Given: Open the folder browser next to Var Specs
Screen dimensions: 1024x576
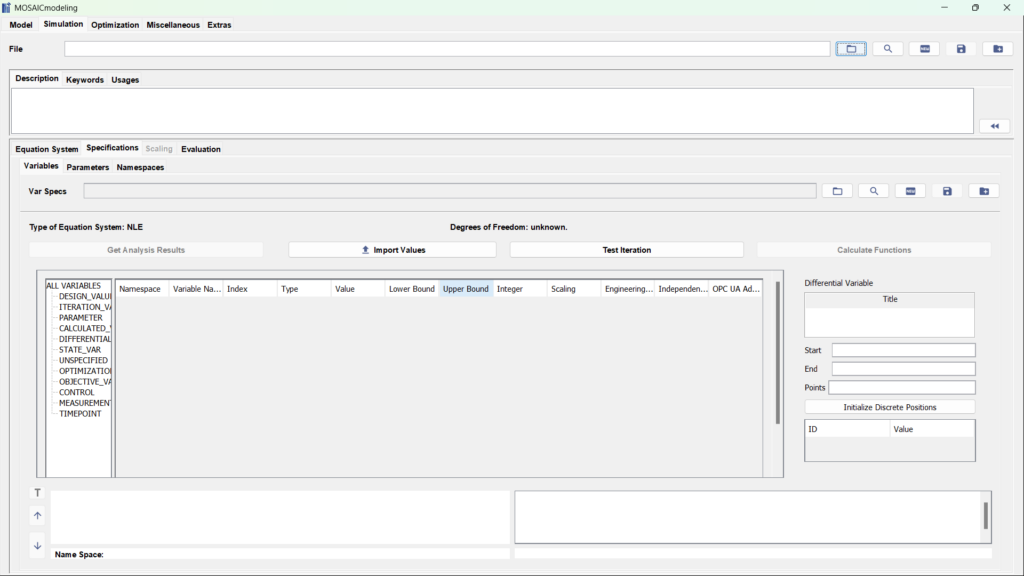Looking at the screenshot, I should (x=838, y=190).
